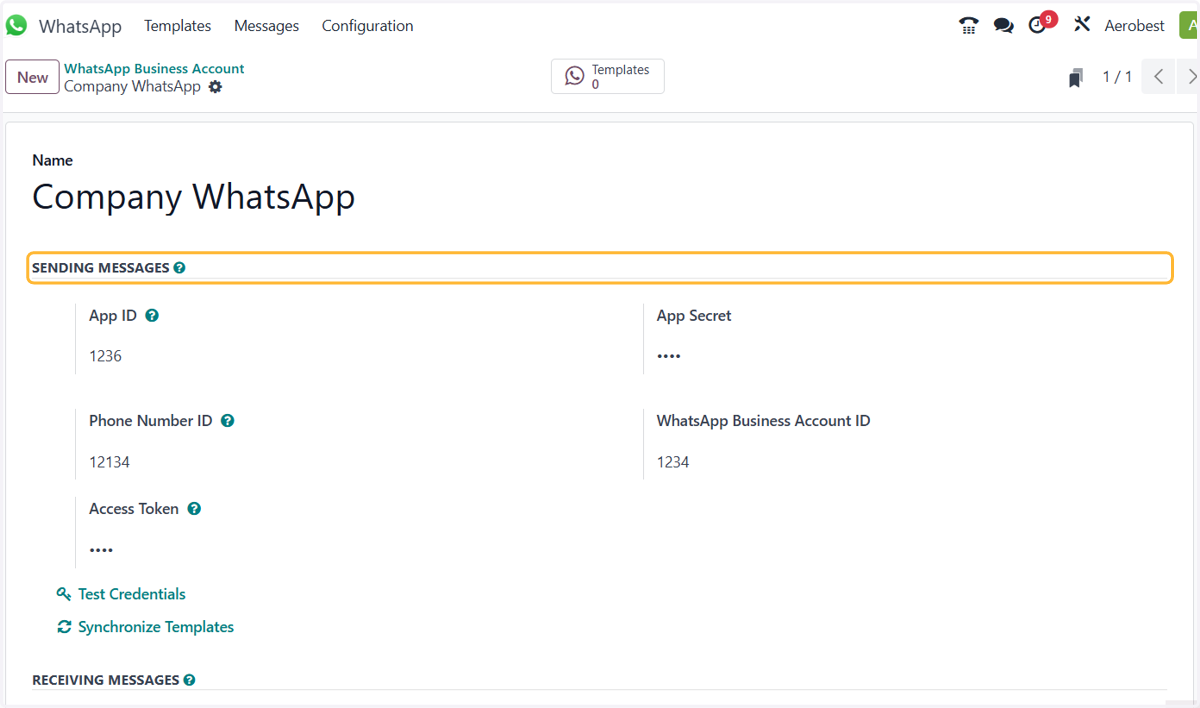Viewport: 1200px width, 708px height.
Task: Click help icon next to Access Token
Action: 194,509
